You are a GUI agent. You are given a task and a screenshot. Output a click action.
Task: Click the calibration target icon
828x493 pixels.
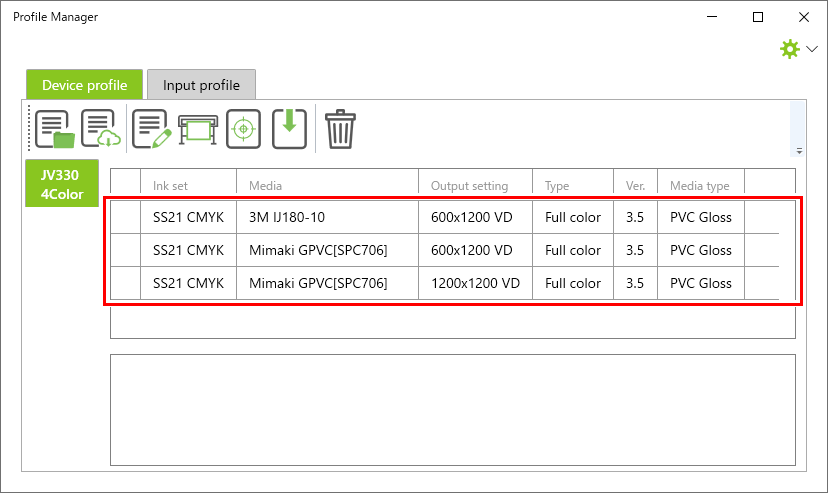tap(243, 129)
